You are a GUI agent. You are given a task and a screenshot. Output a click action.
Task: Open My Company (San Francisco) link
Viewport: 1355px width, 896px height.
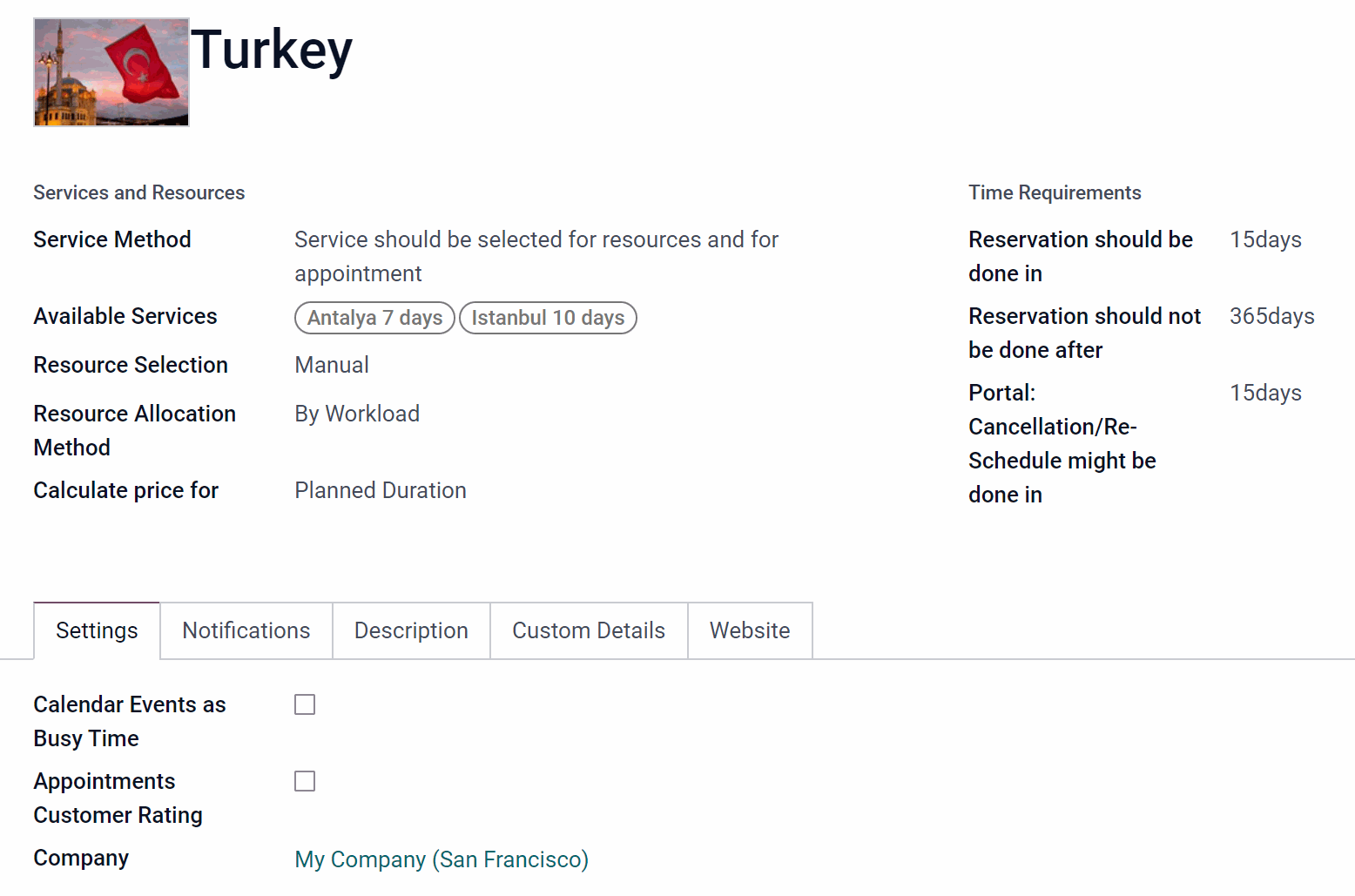coord(442,859)
